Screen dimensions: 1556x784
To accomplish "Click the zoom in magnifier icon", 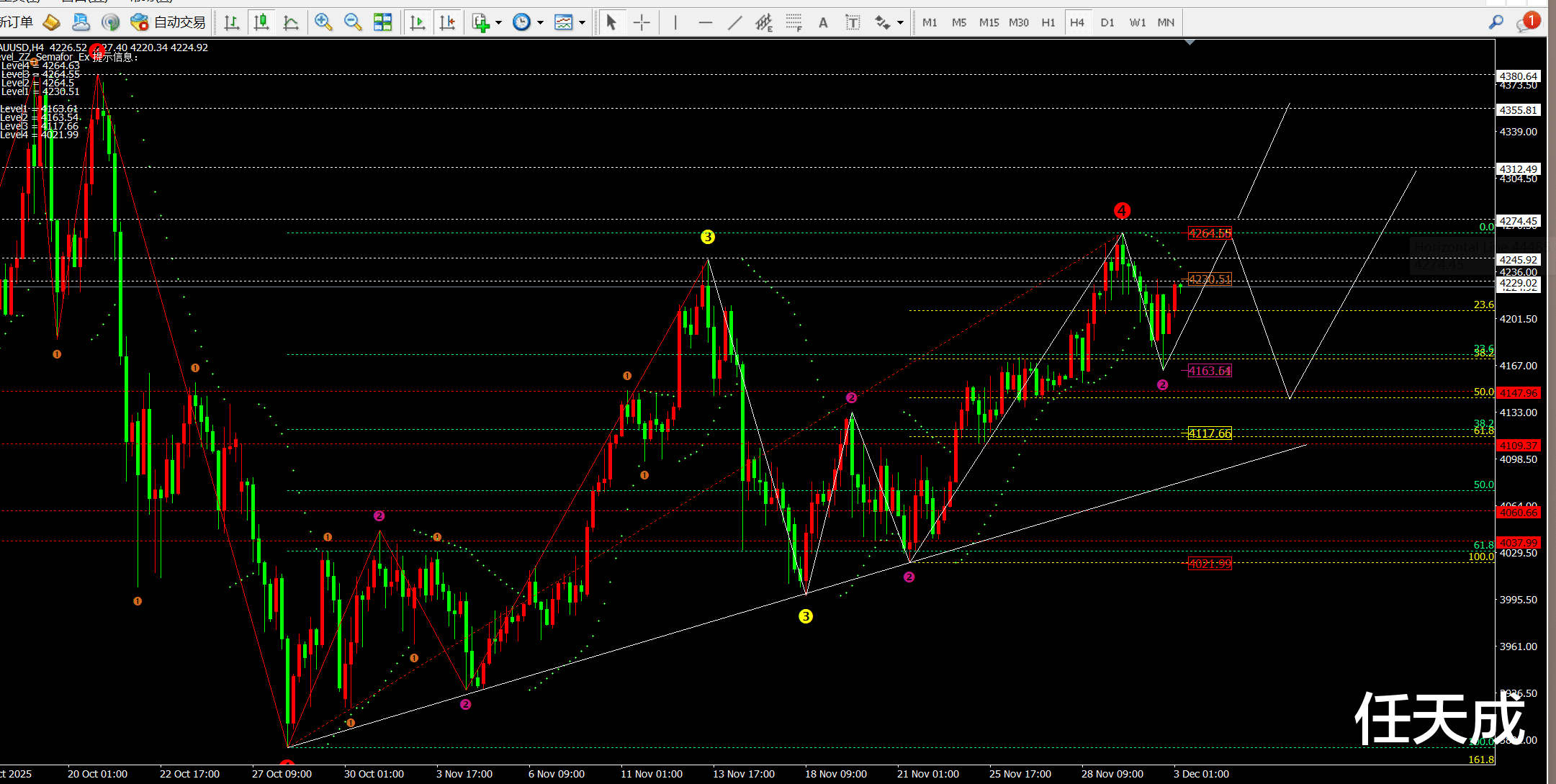I will [x=323, y=22].
